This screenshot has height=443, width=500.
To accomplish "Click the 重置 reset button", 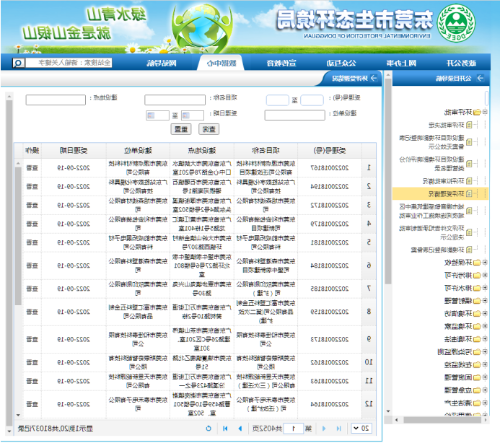I will [181, 129].
